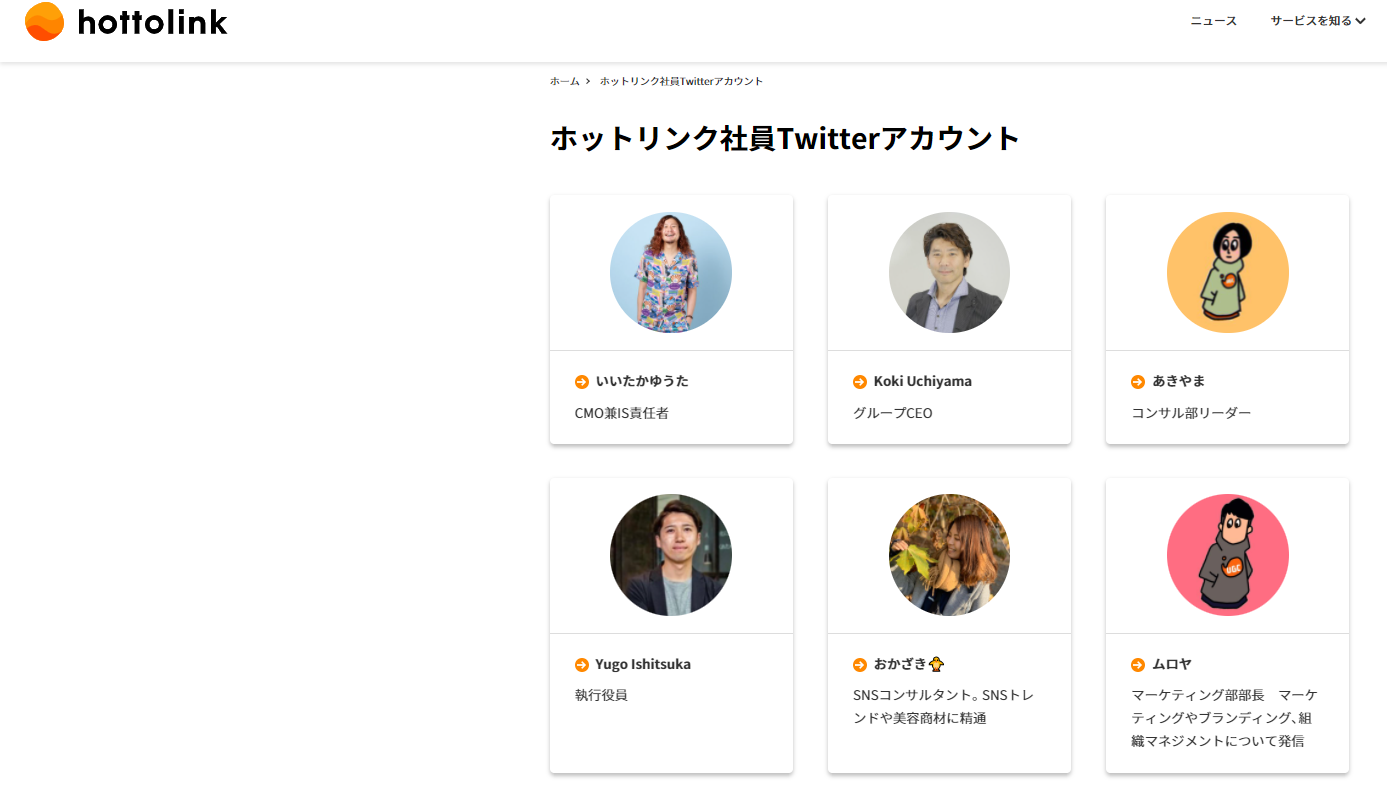Click the orange arrow icon beside Koki Uchiyama
This screenshot has height=790, width=1387.
[860, 382]
